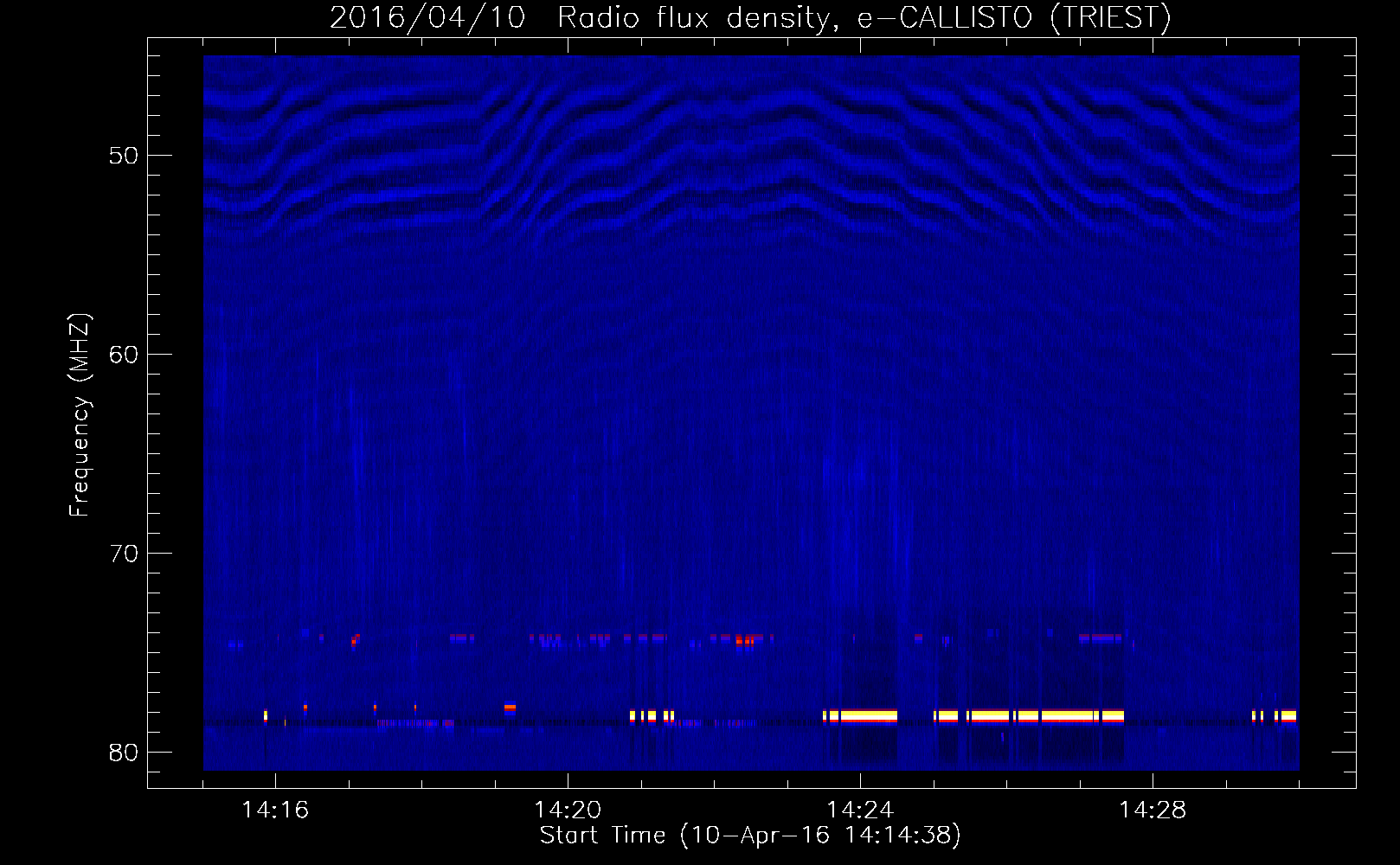Click the "Frequency (MHZ)" axis label

point(79,415)
